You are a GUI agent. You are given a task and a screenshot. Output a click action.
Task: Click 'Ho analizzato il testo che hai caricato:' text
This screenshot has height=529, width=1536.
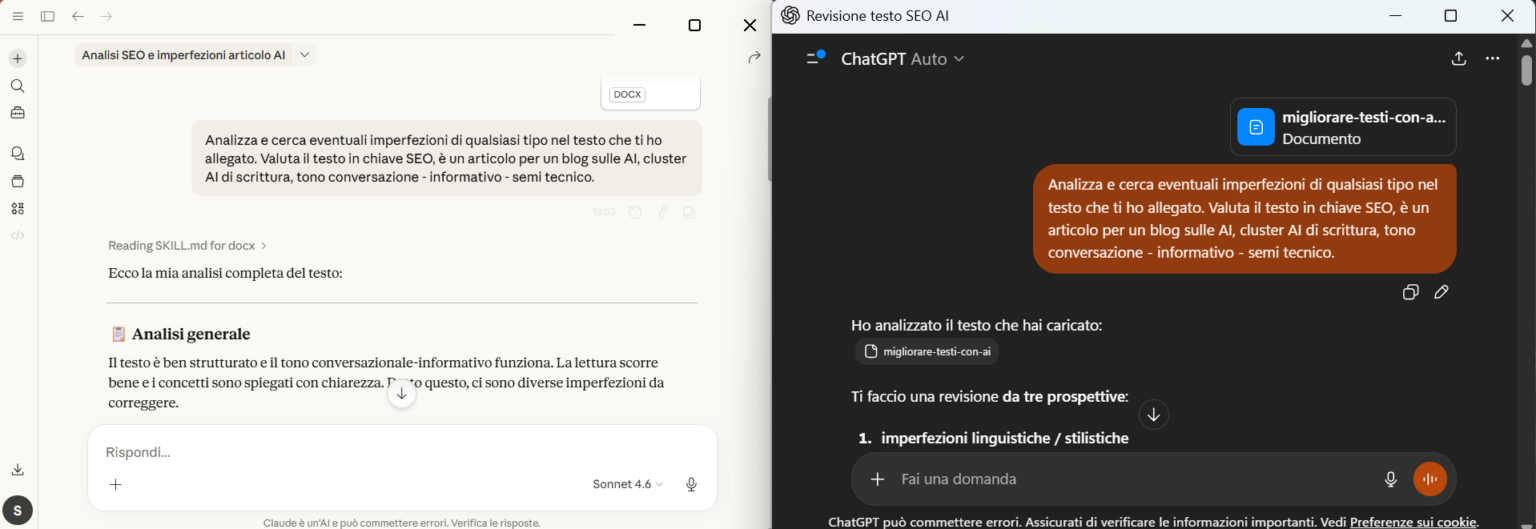click(x=977, y=325)
